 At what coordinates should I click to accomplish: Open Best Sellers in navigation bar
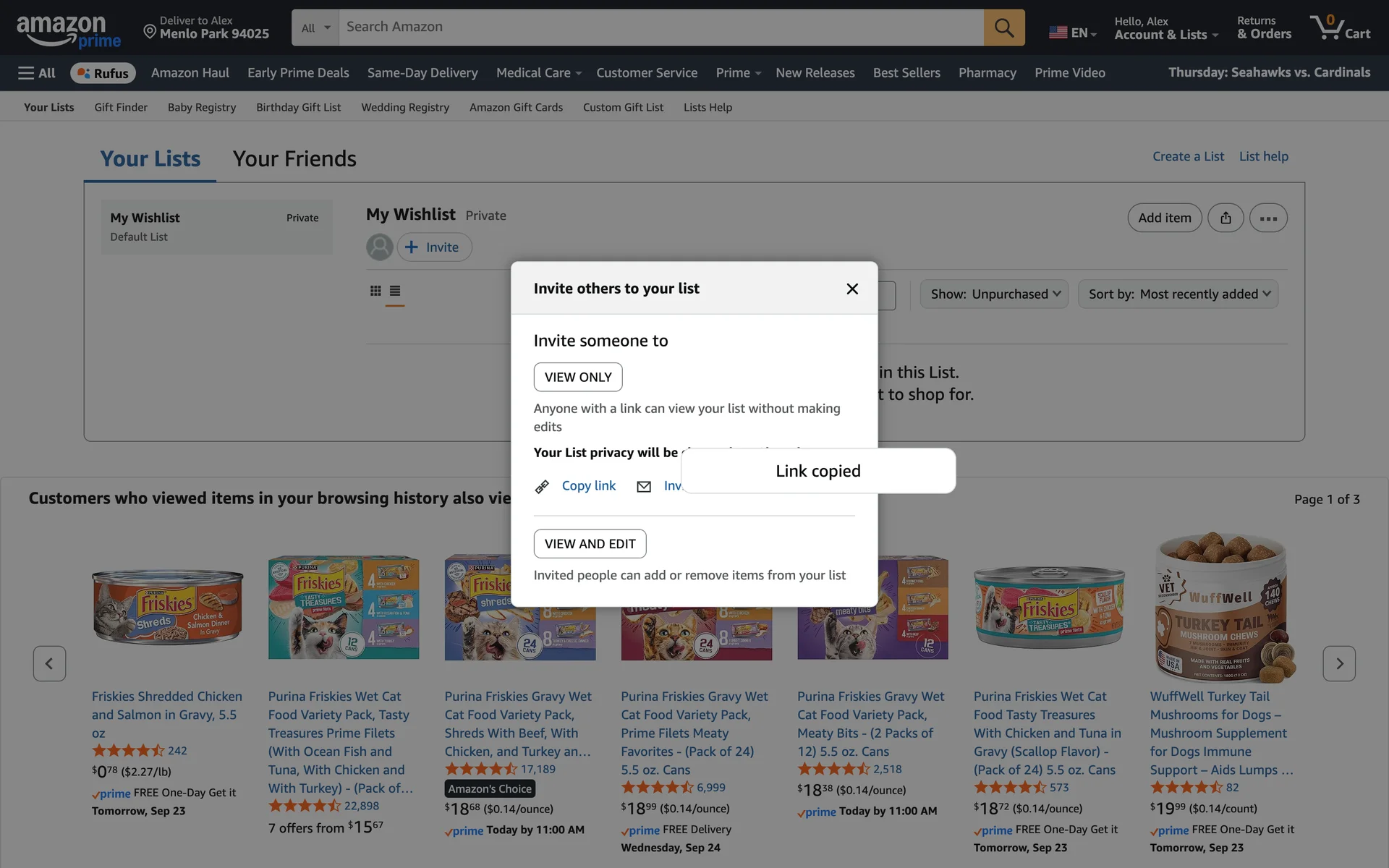906,73
